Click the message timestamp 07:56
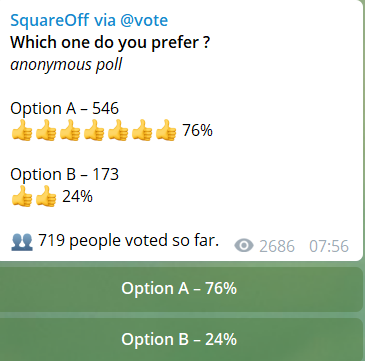The width and height of the screenshot is (365, 361). 329,247
